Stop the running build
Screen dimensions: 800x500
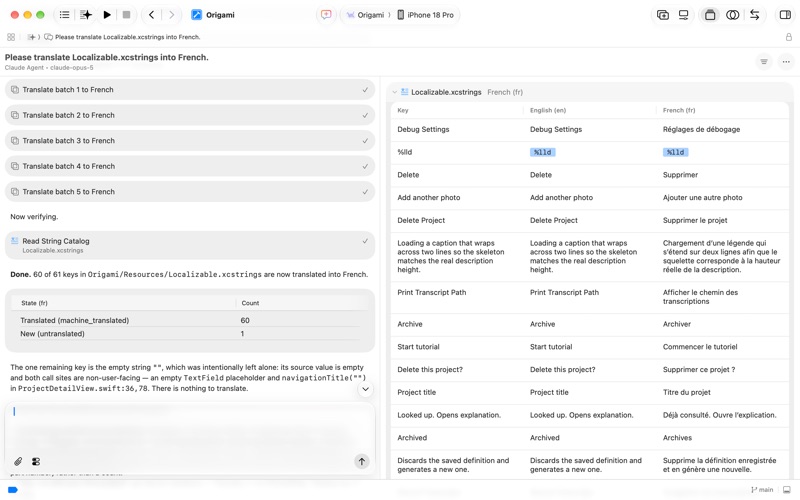pos(126,15)
